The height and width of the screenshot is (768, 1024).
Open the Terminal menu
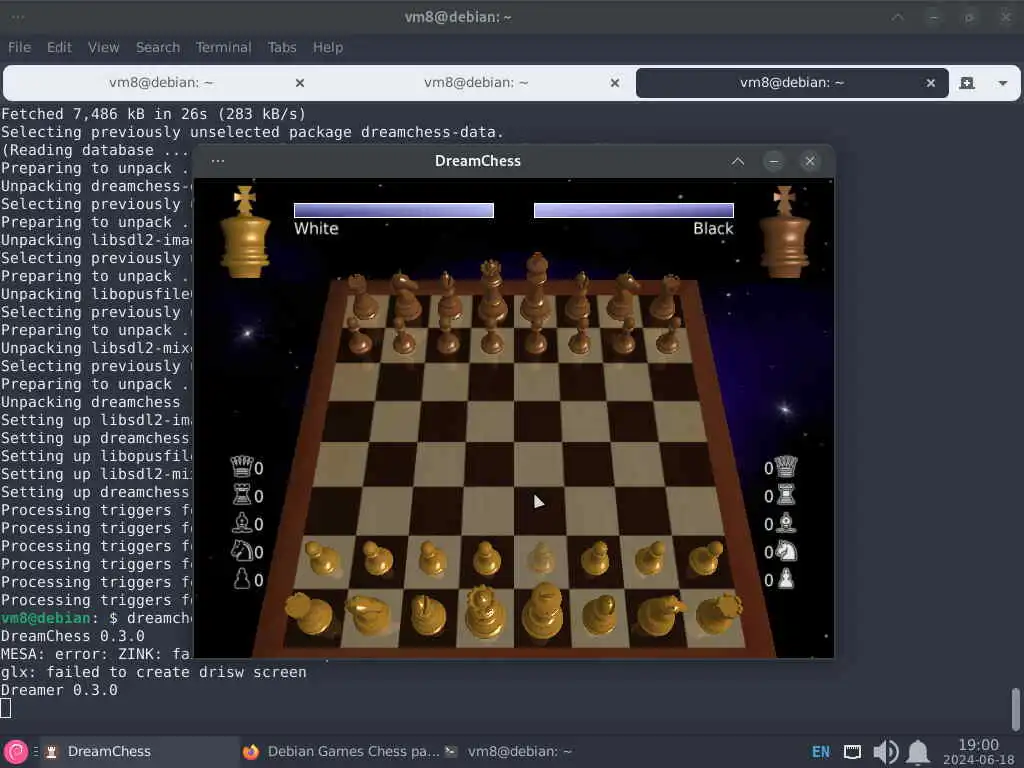(223, 47)
